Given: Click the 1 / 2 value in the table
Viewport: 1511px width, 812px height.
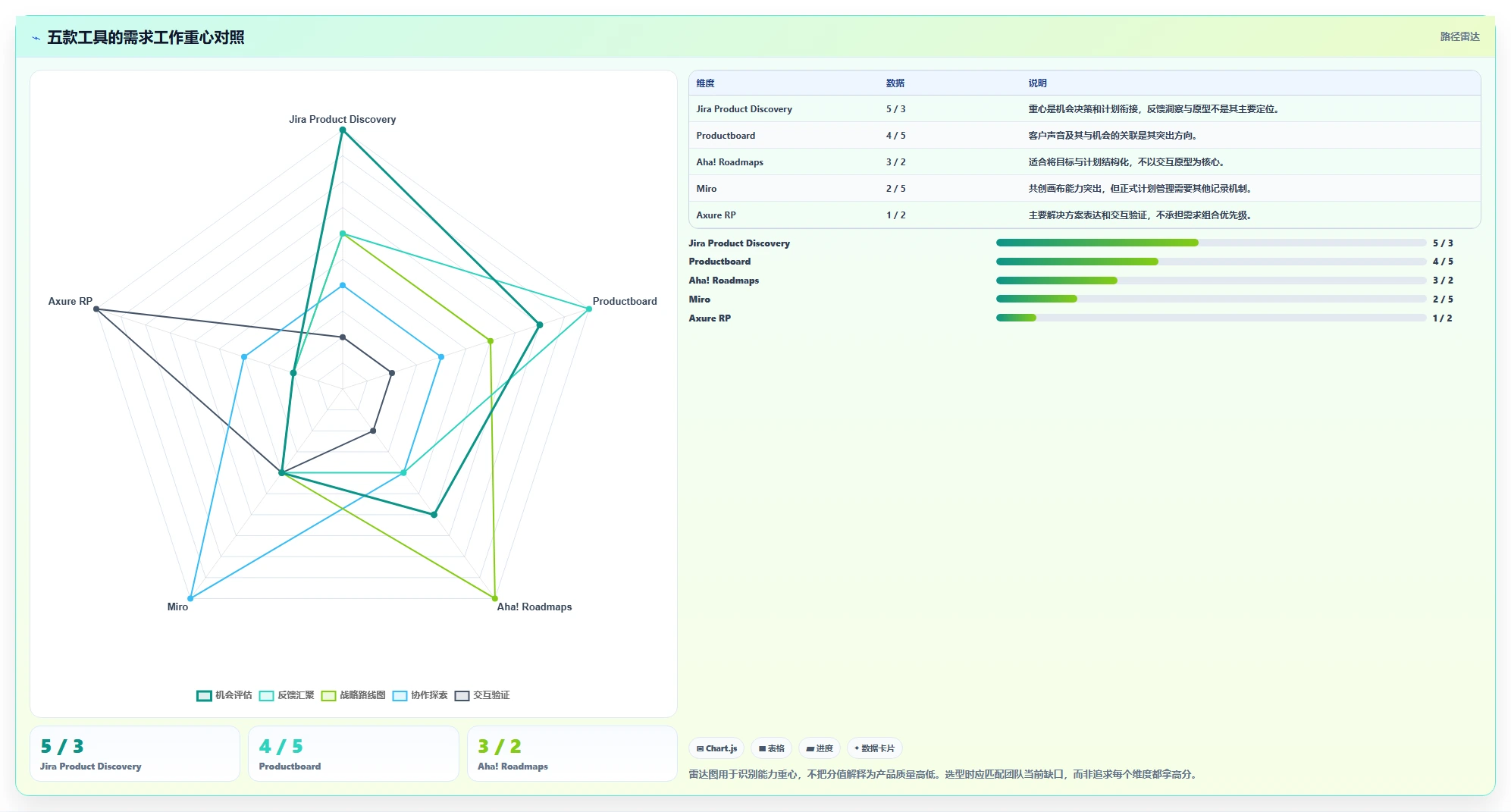Looking at the screenshot, I should [895, 215].
